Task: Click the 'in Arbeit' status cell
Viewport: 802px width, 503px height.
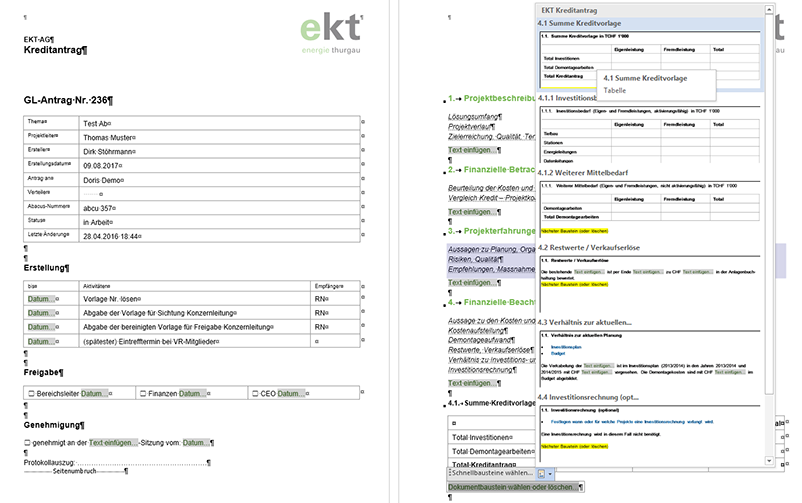Action: click(x=220, y=222)
